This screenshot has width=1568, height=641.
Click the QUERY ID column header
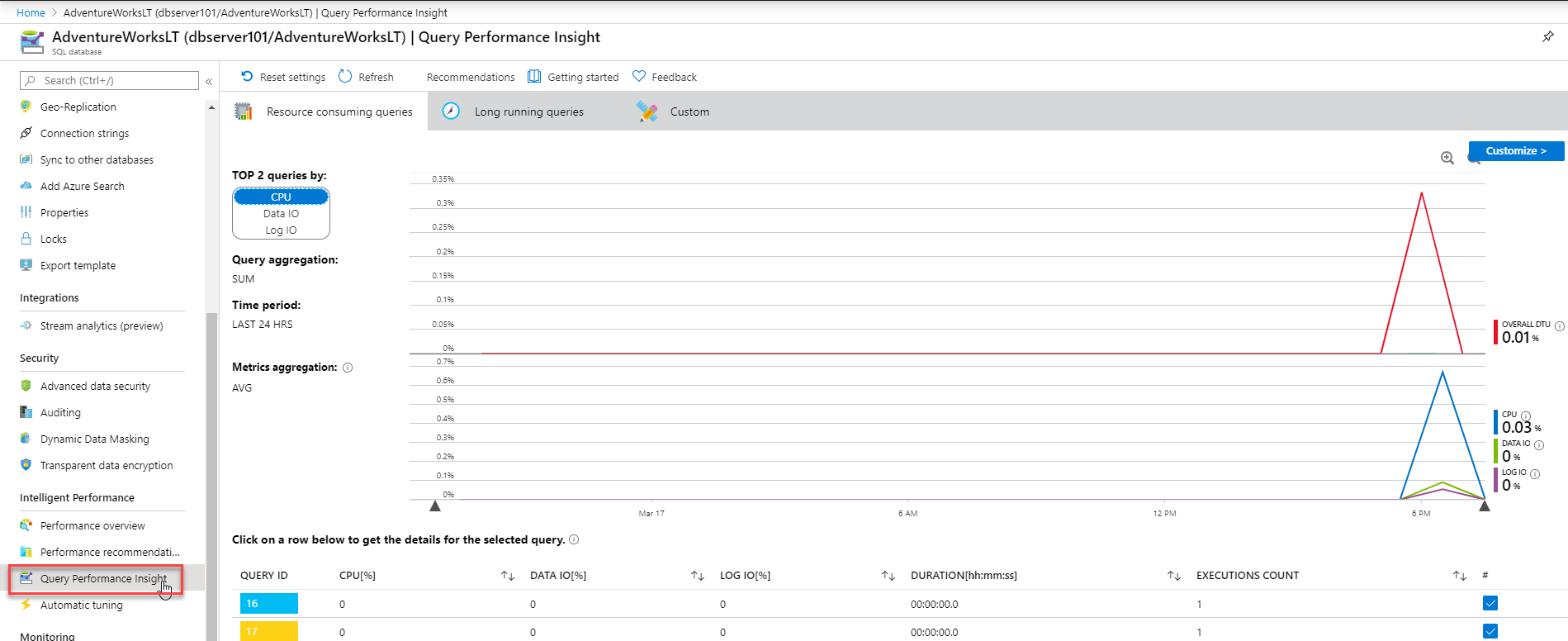[264, 576]
